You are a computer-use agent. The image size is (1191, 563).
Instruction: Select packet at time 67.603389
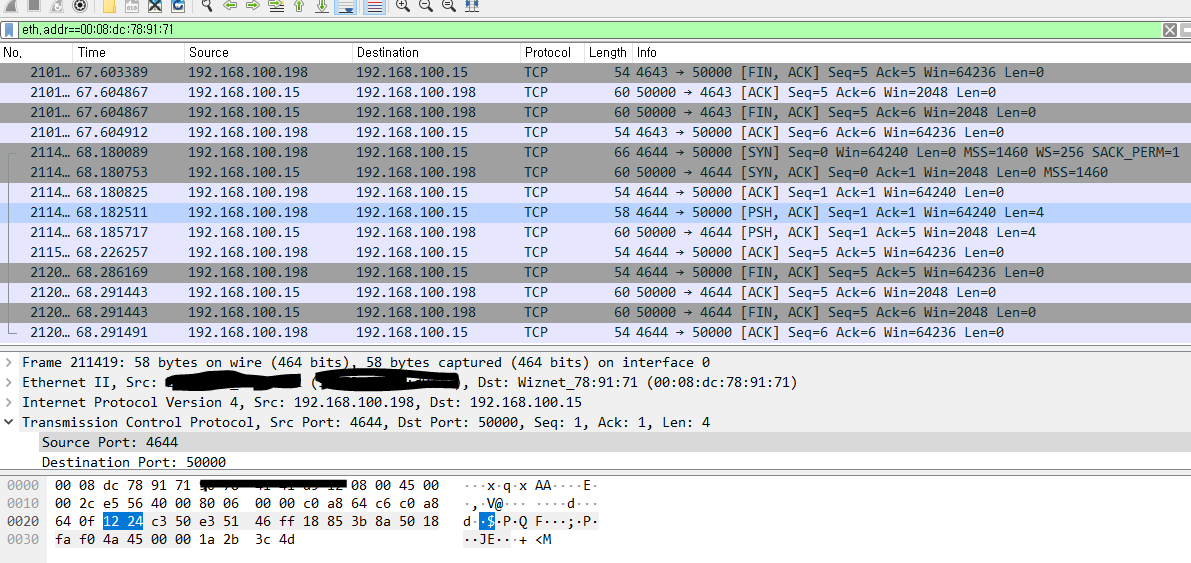(x=596, y=73)
